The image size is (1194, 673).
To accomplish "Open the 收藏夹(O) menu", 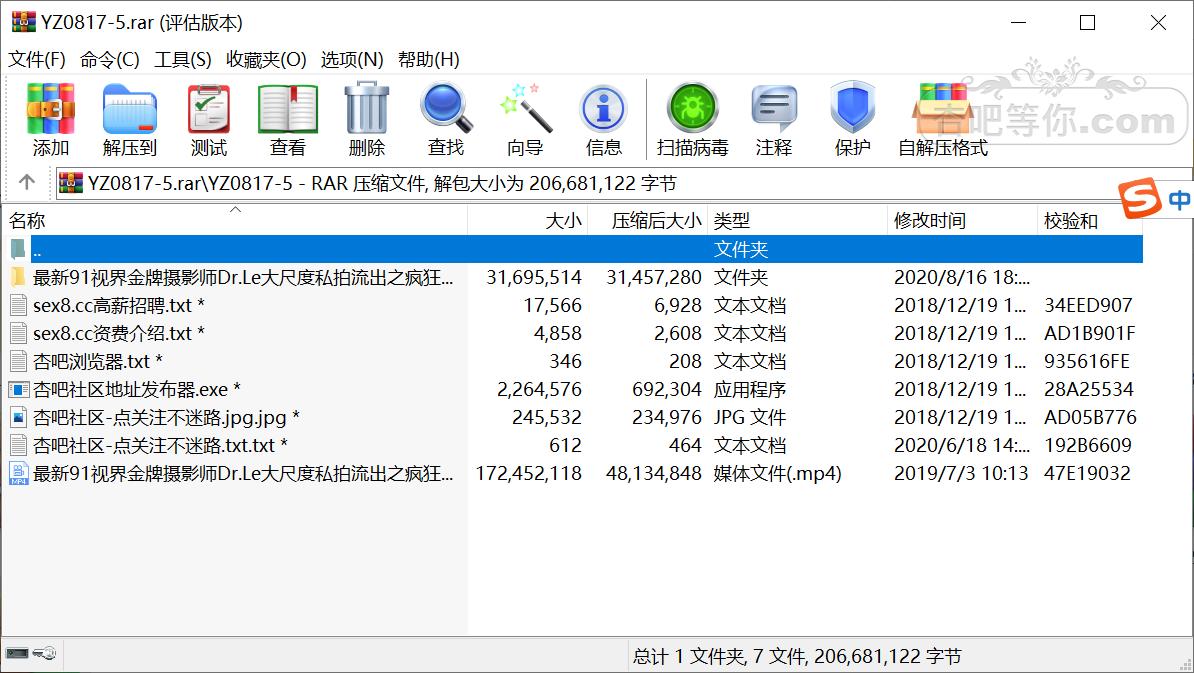I will click(267, 59).
